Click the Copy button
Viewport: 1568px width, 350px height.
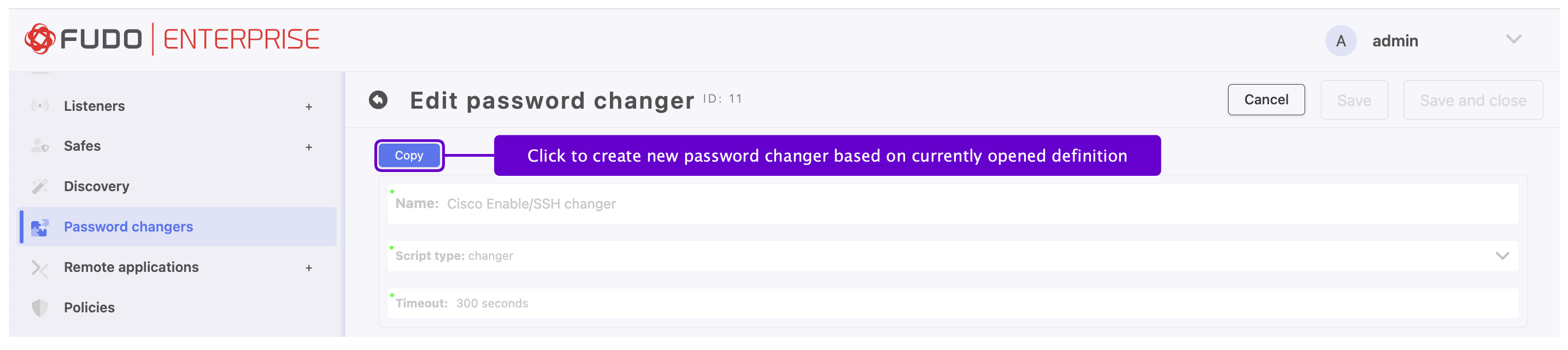click(x=409, y=156)
